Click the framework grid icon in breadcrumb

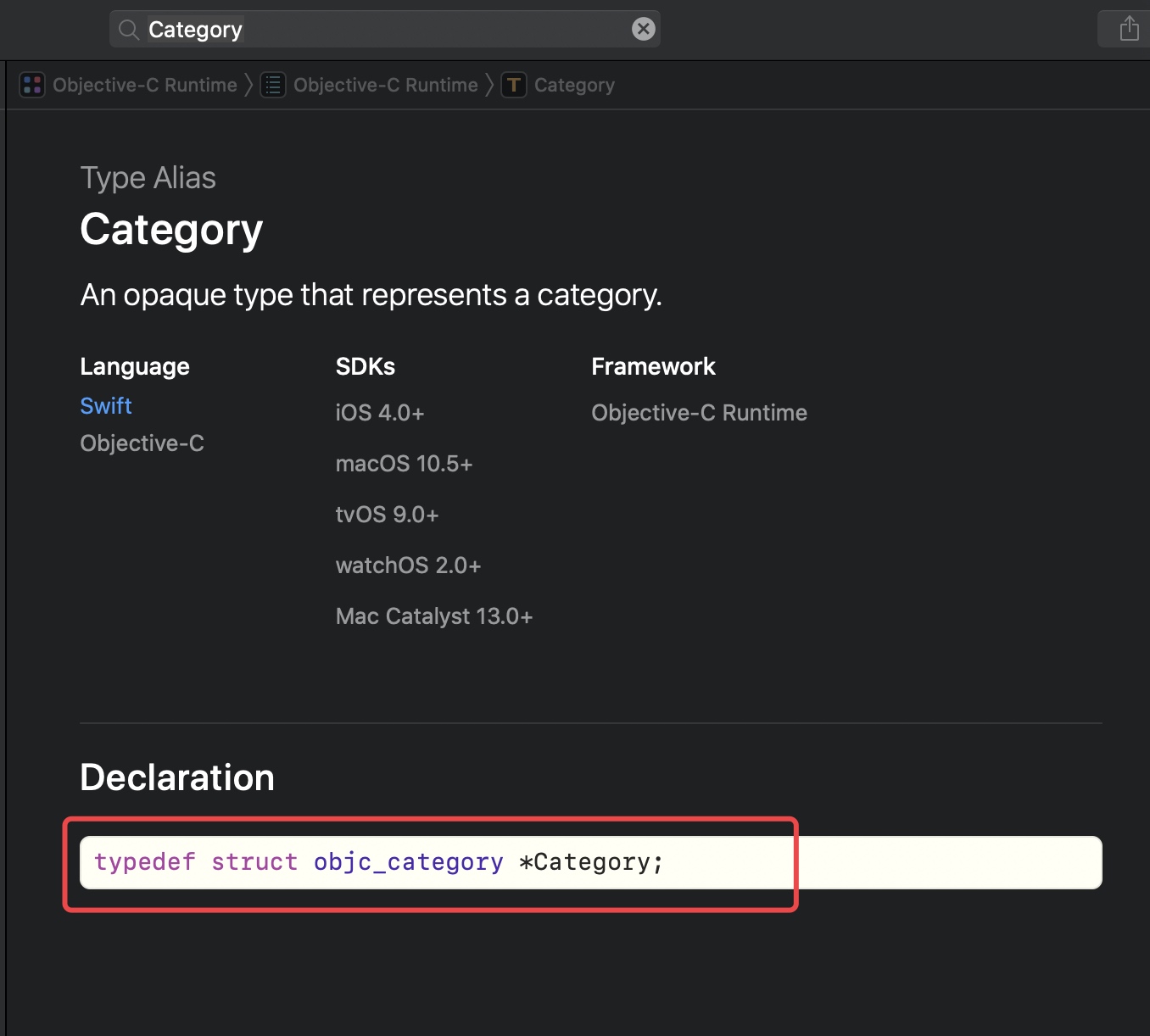click(32, 85)
